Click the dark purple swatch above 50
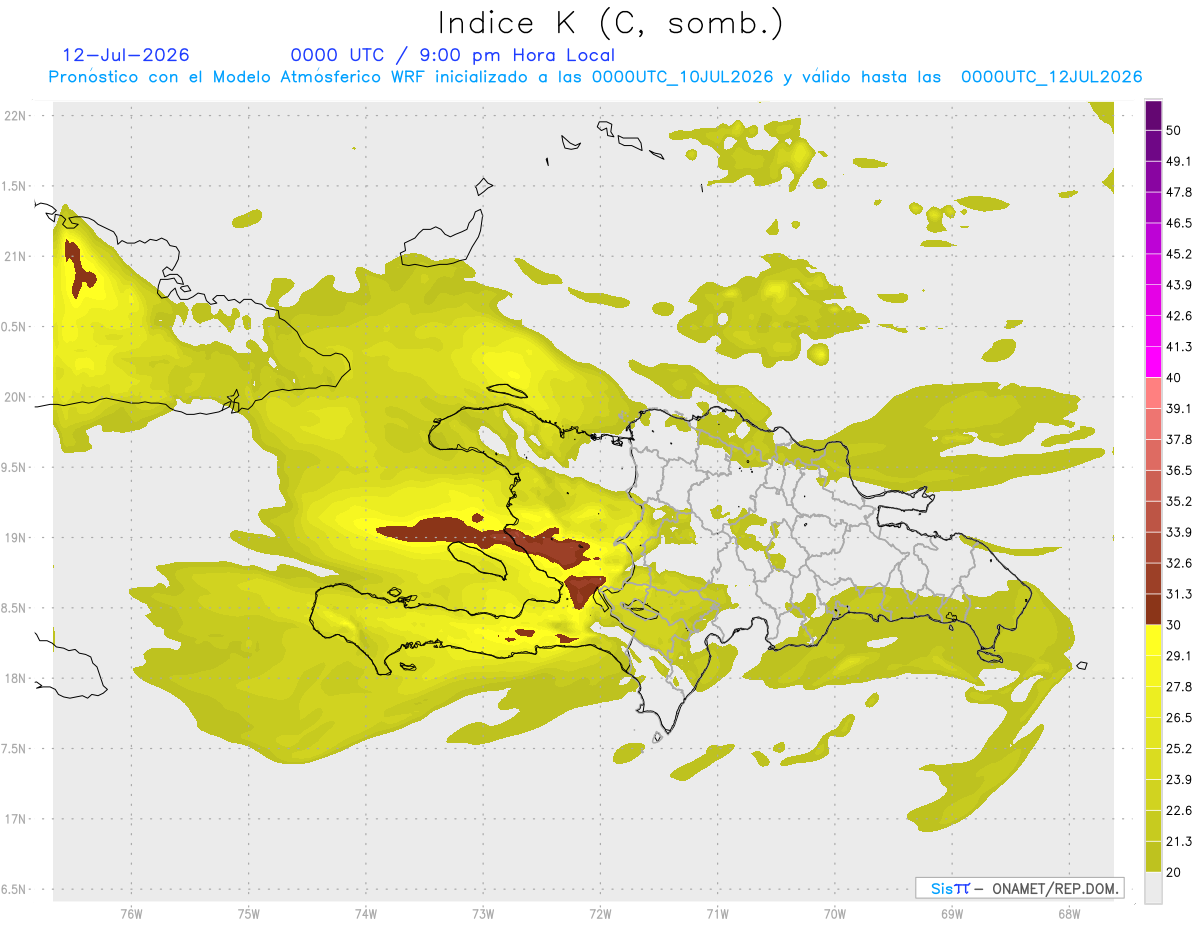The width and height of the screenshot is (1200, 927). pyautogui.click(x=1154, y=115)
